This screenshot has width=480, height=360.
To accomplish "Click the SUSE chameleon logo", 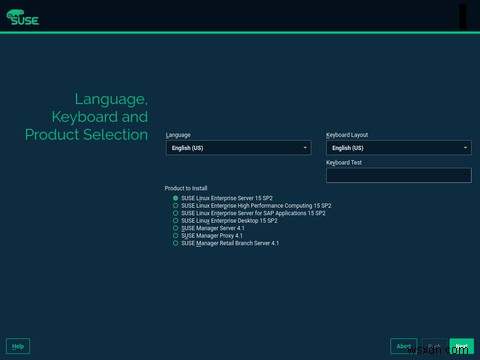I will click(x=23, y=17).
